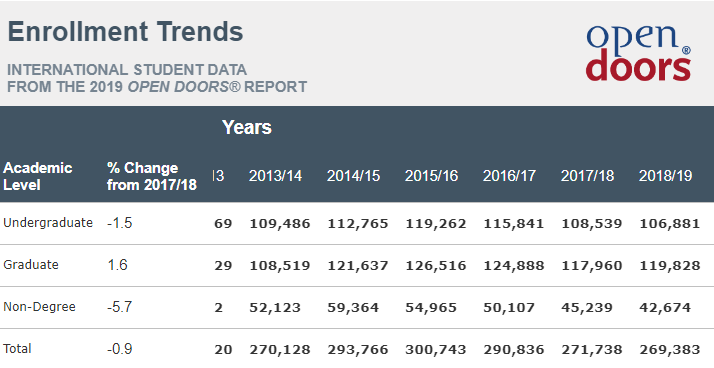Click Non-Degree 2014/15 value 59,364

click(353, 308)
